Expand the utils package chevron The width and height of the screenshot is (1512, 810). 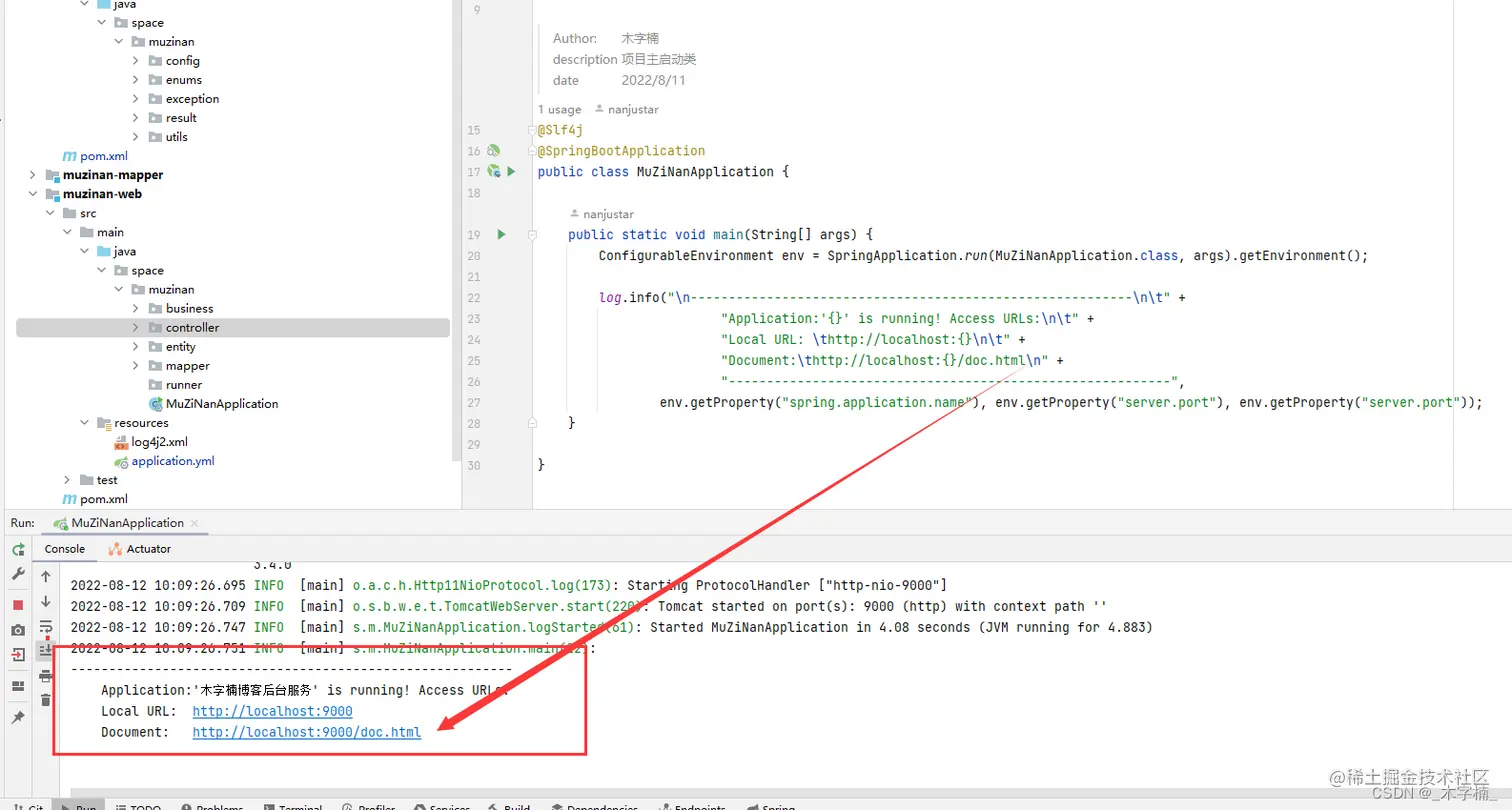coord(136,137)
